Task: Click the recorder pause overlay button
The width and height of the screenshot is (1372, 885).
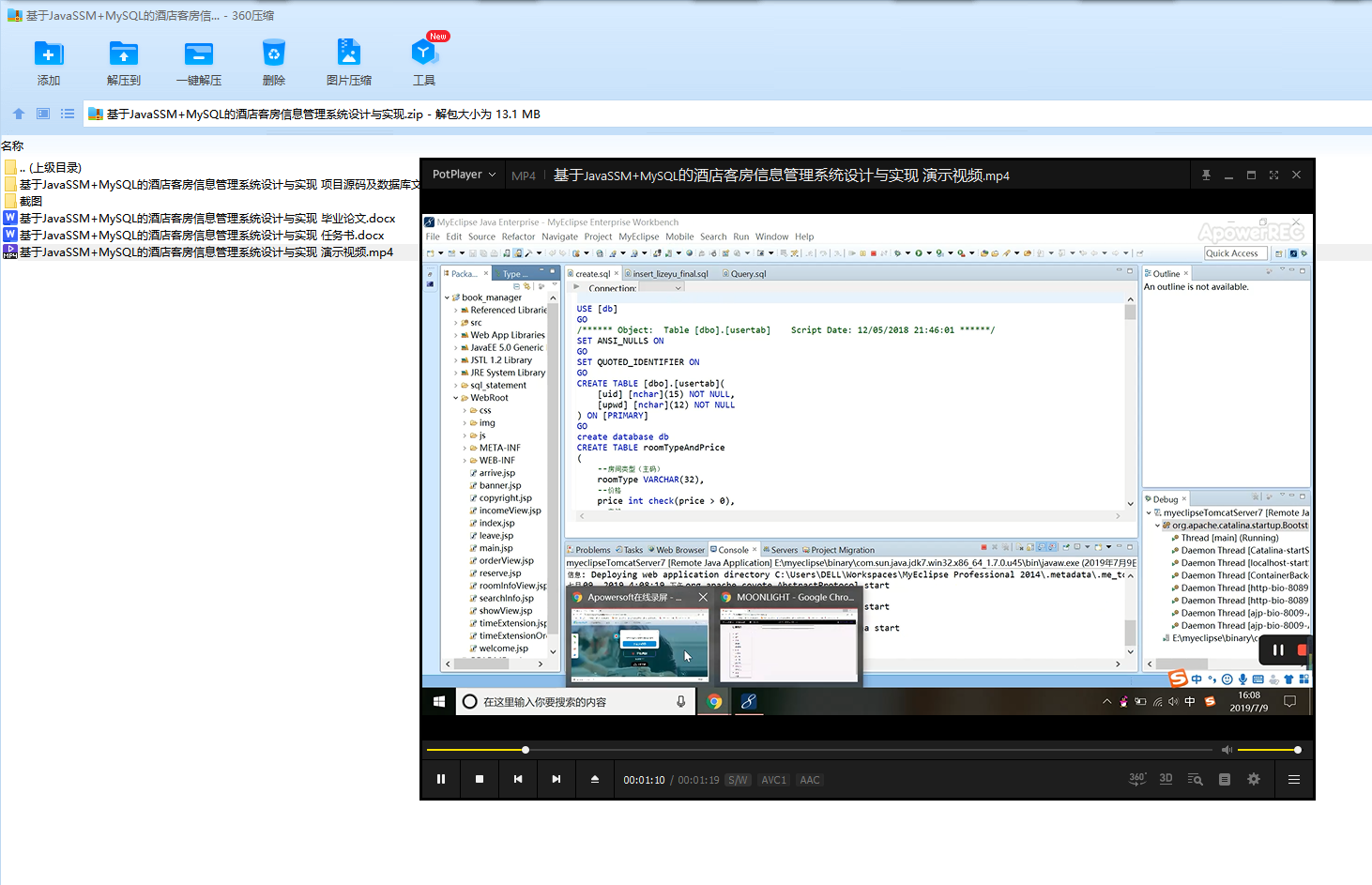Action: 1278,649
